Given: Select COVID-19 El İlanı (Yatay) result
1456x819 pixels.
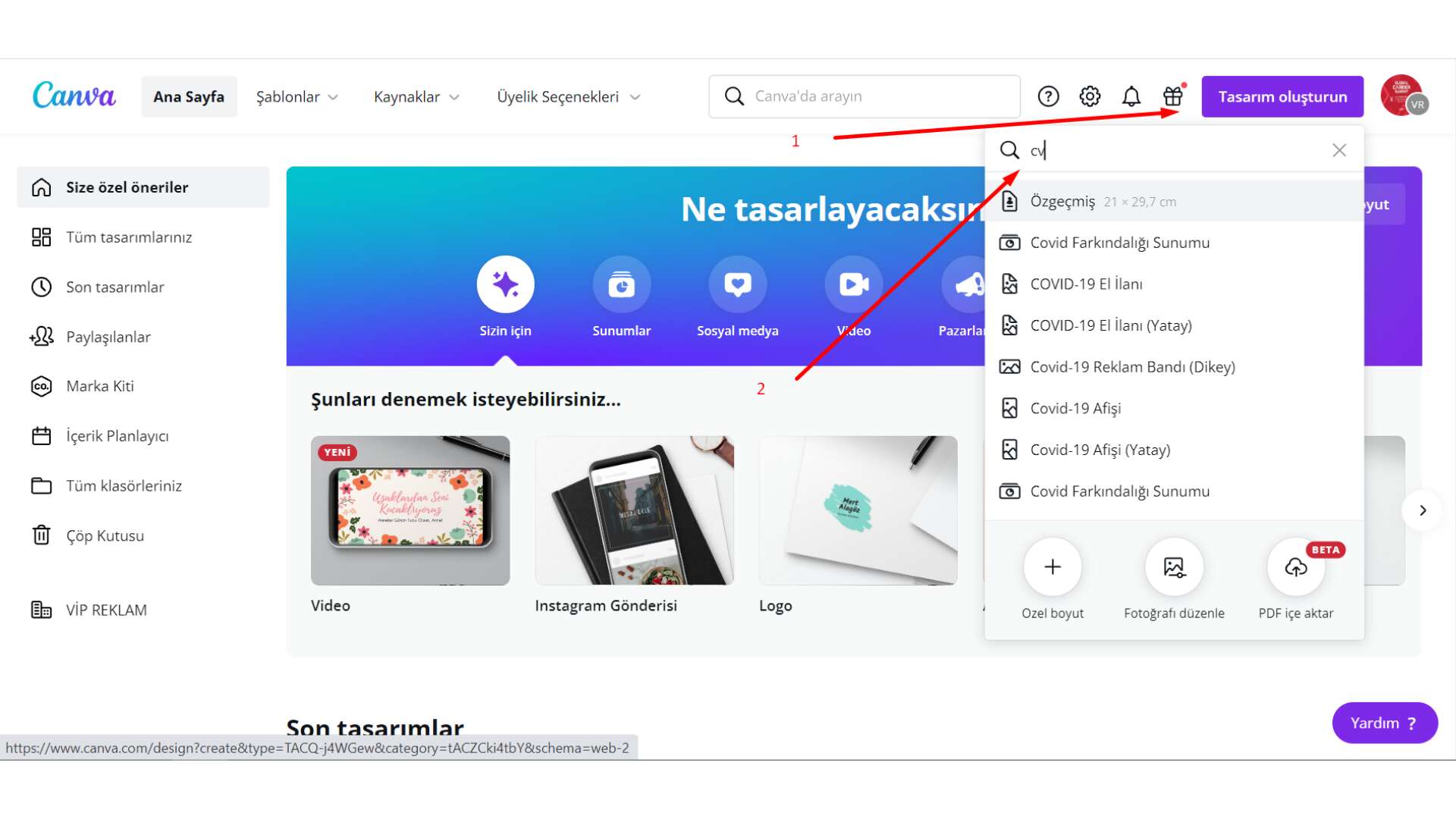Looking at the screenshot, I should (x=1174, y=325).
